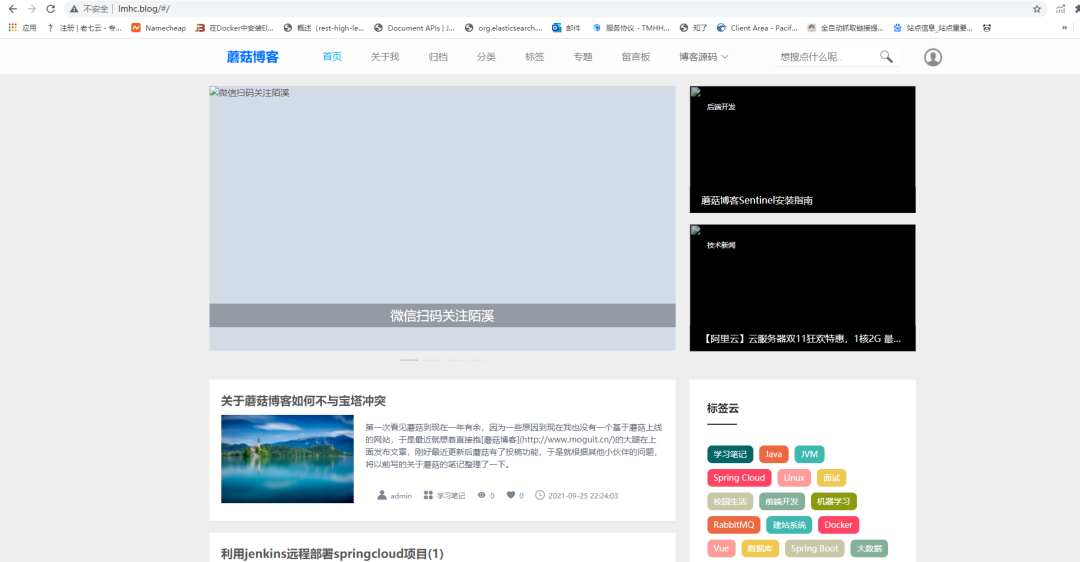Click the admin author icon on first post
The image size is (1080, 562).
pyautogui.click(x=382, y=495)
